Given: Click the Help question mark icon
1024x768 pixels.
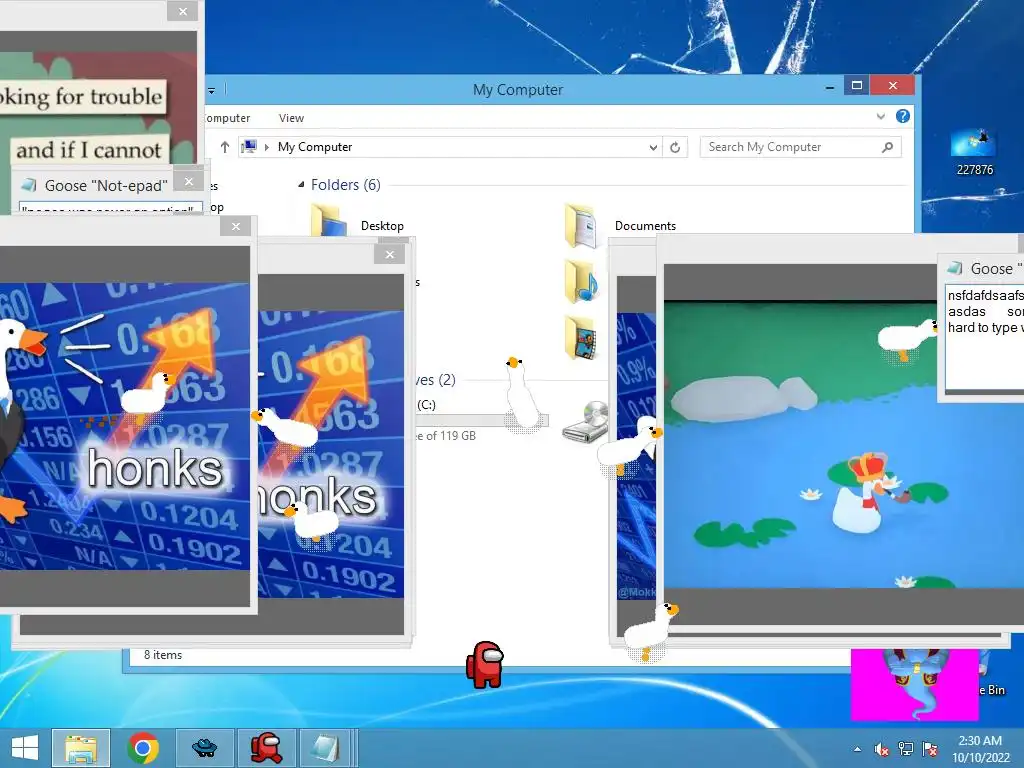Looking at the screenshot, I should 903,116.
